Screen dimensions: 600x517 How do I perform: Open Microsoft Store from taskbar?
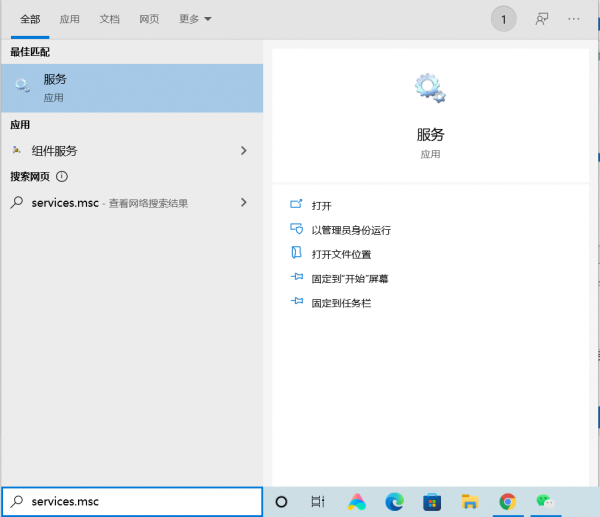[432, 502]
